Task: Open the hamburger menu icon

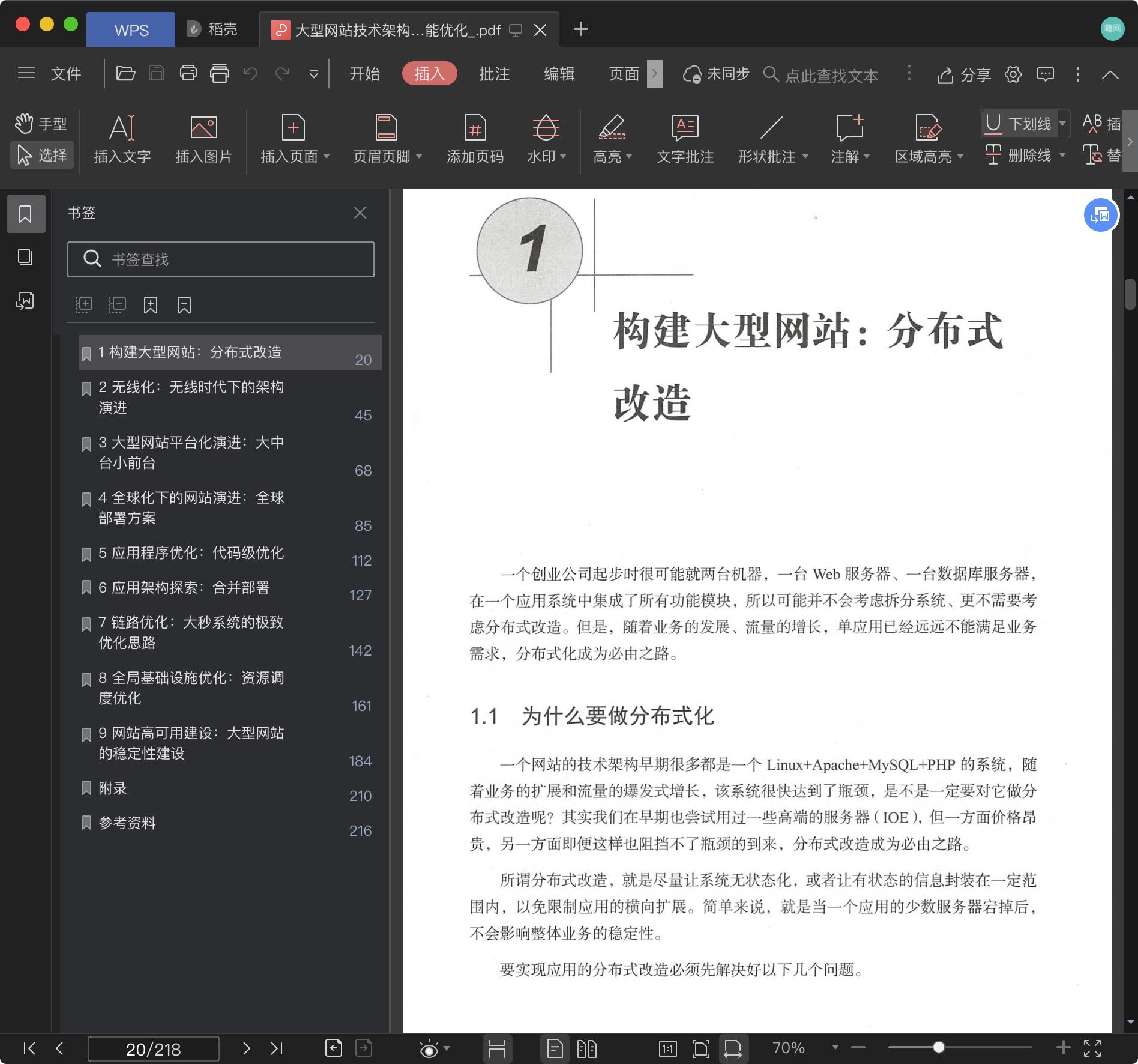Action: click(26, 74)
